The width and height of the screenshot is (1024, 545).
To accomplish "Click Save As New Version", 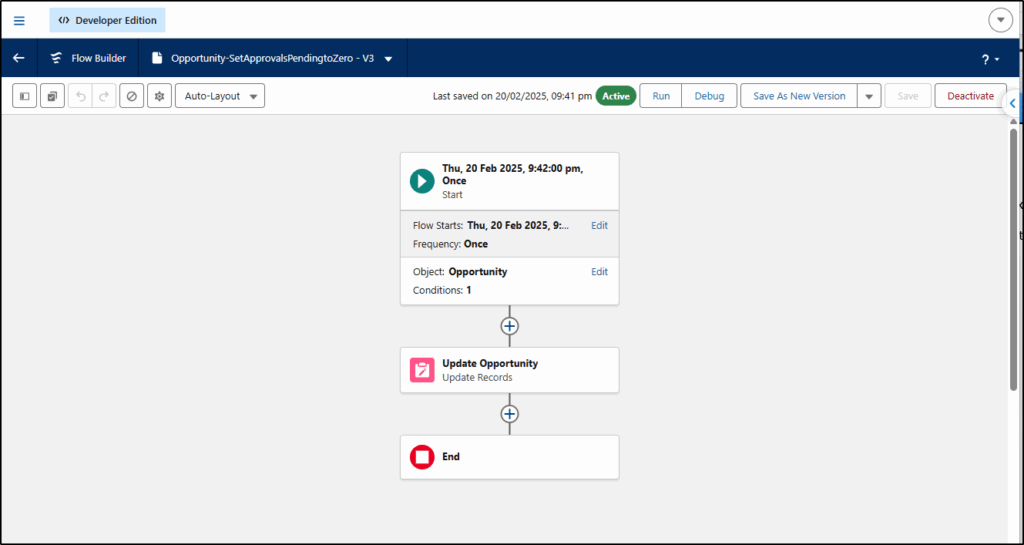I will [x=798, y=96].
